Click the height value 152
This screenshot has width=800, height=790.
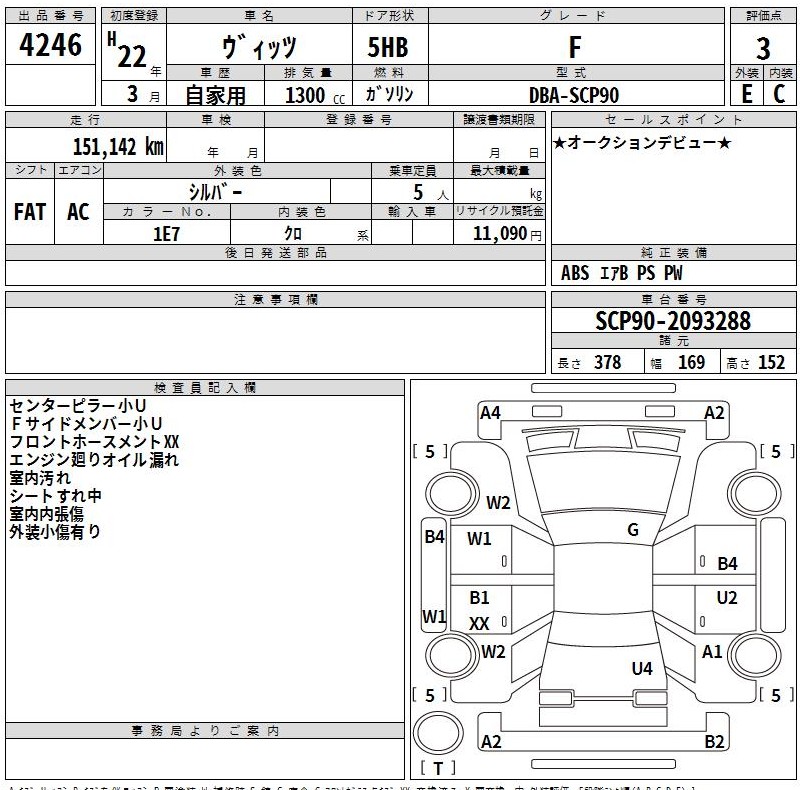[771, 362]
